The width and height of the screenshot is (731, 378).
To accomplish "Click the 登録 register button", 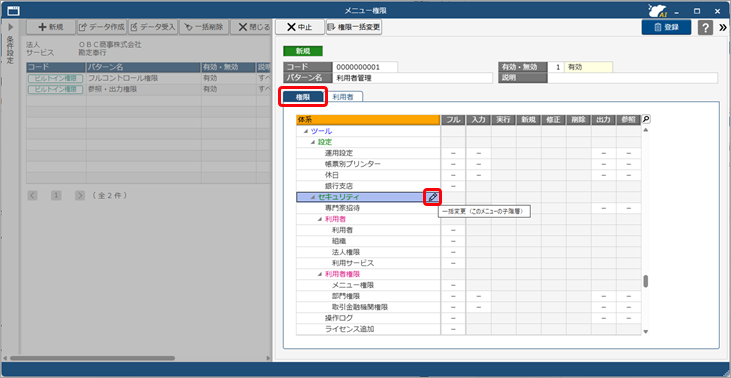I will point(666,27).
